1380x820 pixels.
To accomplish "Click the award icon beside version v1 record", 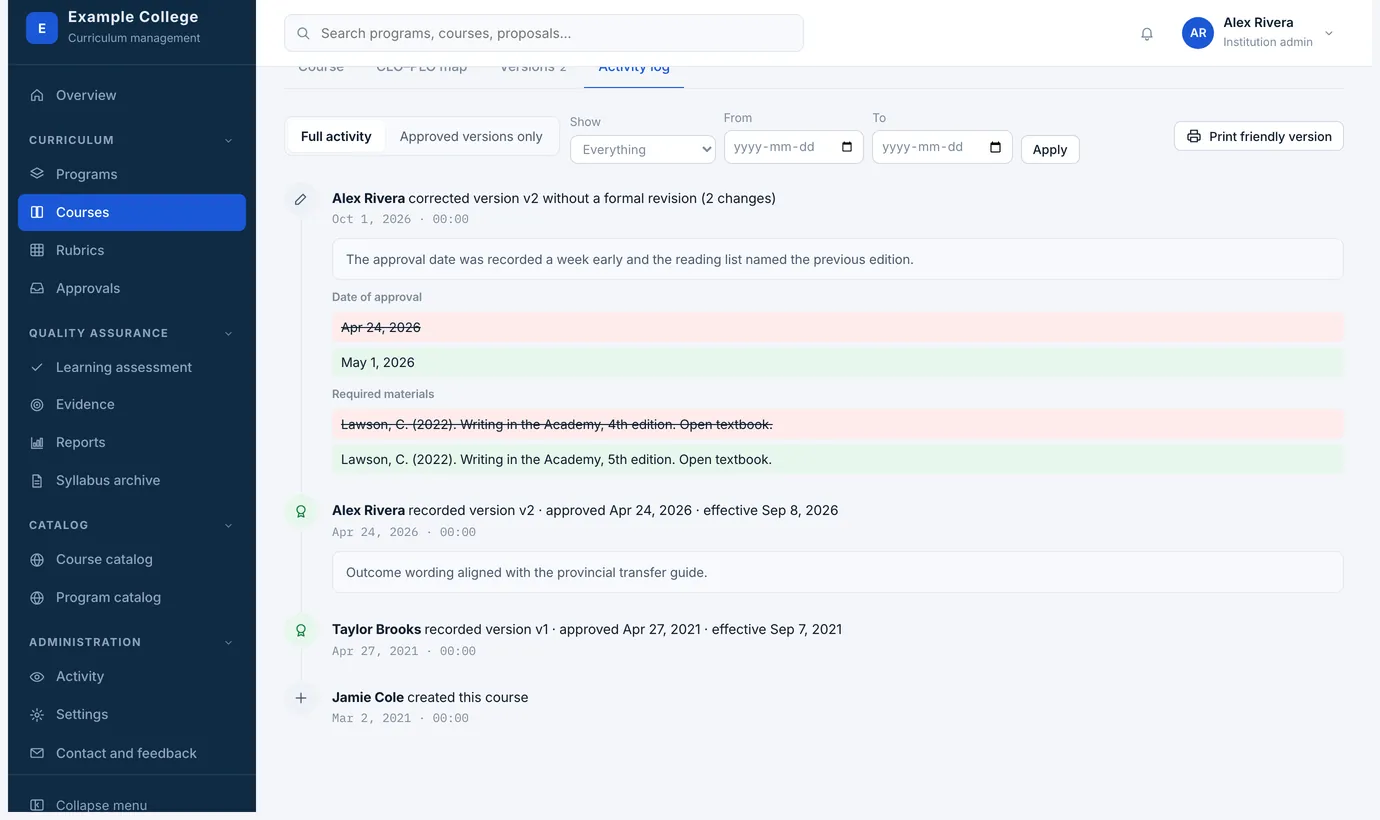I will [x=300, y=630].
